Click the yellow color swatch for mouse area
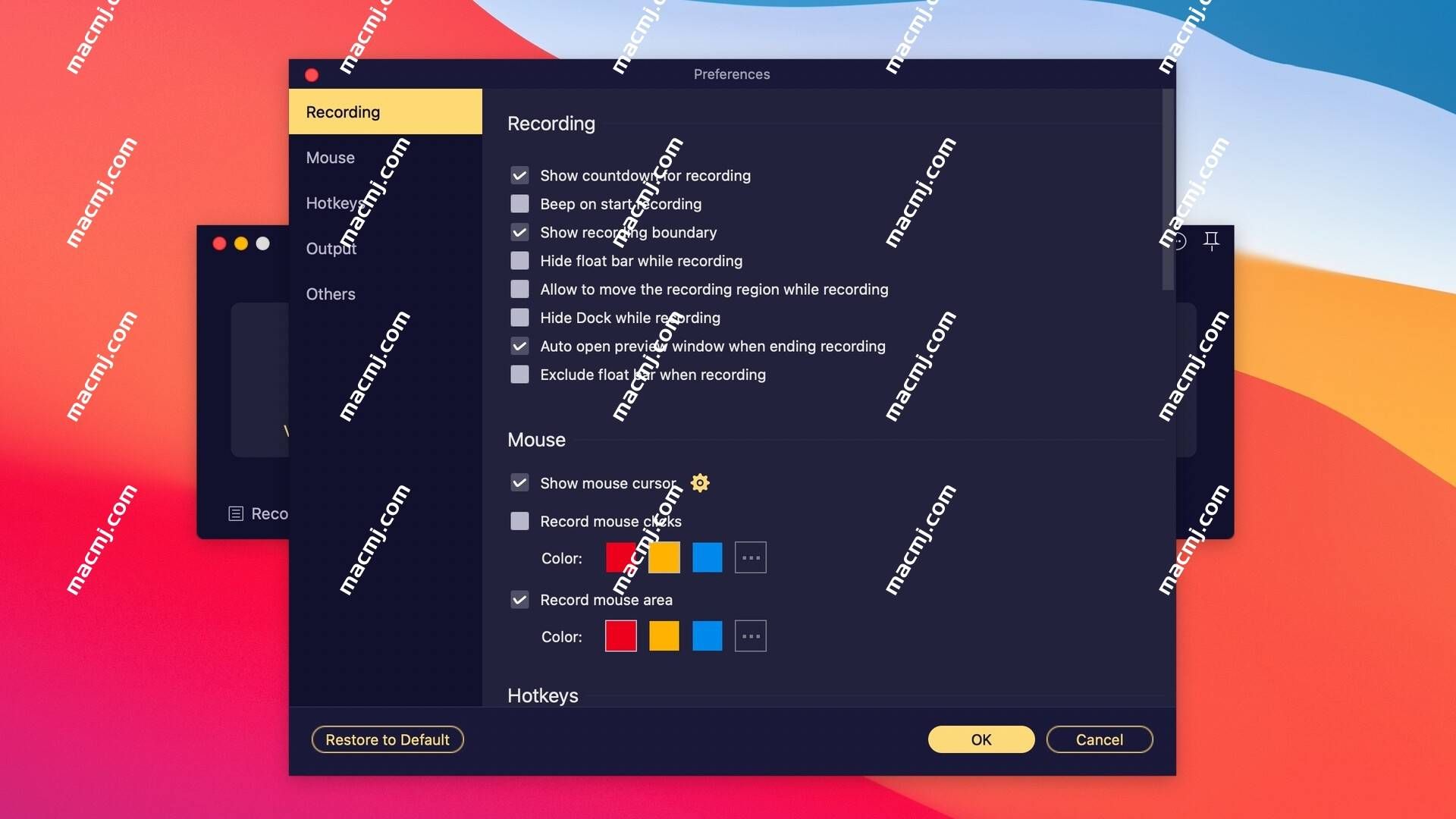Viewport: 1456px width, 819px height. (663, 636)
